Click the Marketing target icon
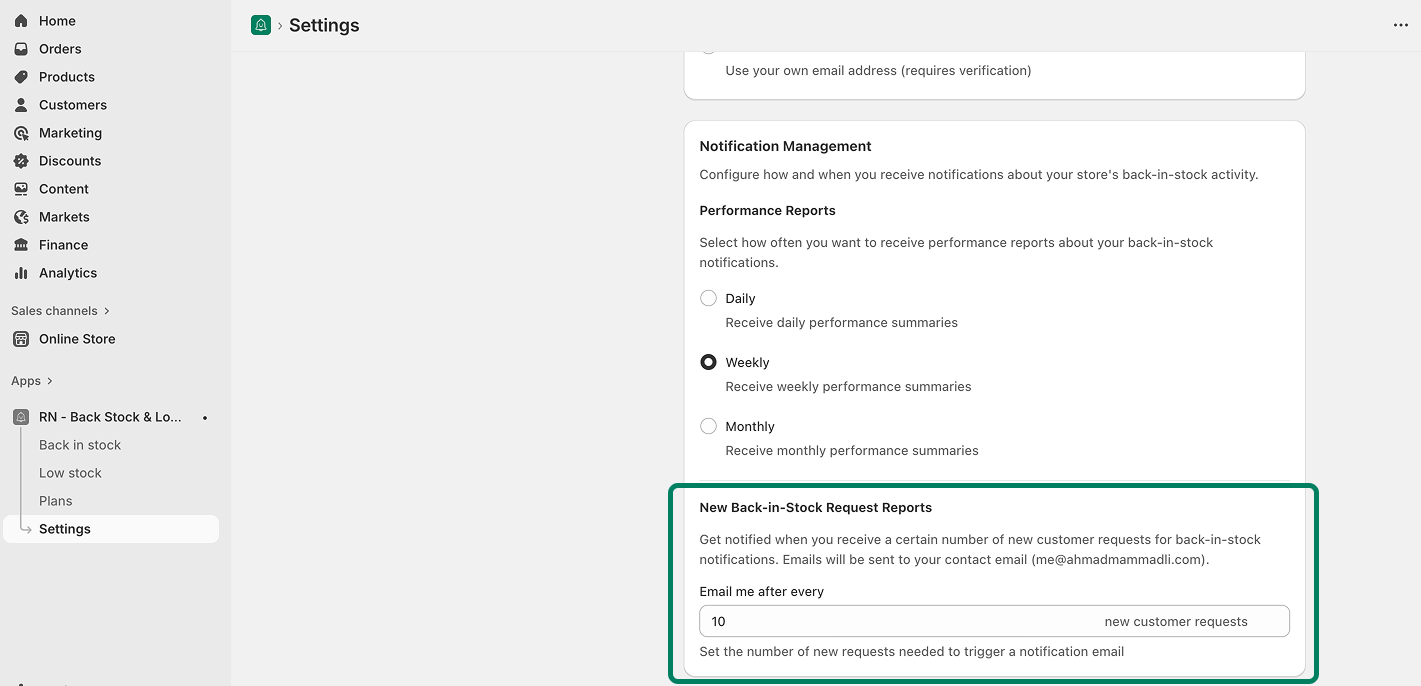Image resolution: width=1421 pixels, height=686 pixels. coord(21,133)
